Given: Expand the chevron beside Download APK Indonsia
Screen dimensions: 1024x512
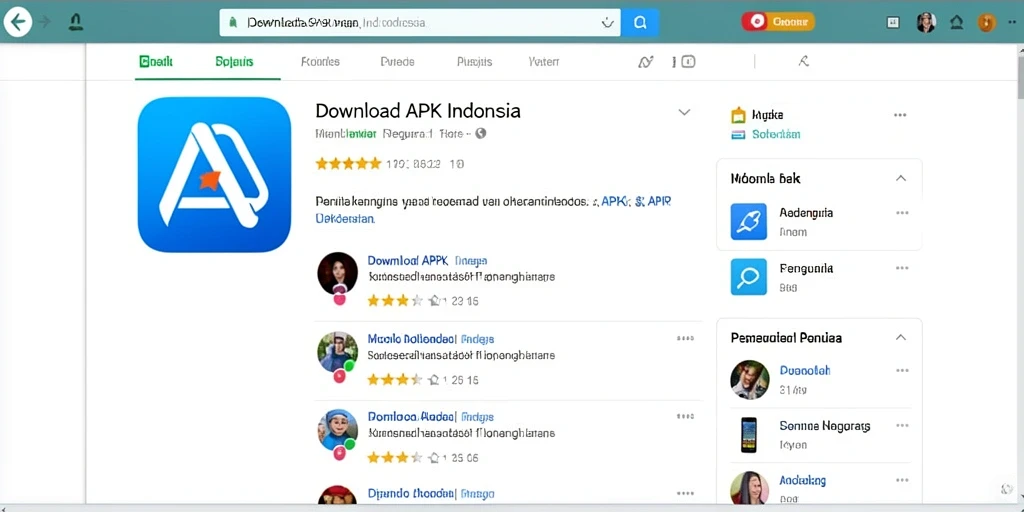Looking at the screenshot, I should 684,112.
